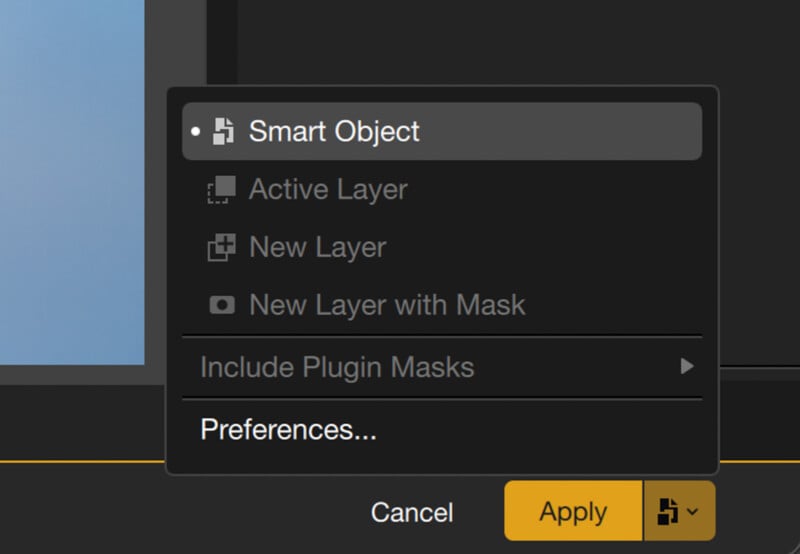Click the Smart Object document icon

[224, 131]
